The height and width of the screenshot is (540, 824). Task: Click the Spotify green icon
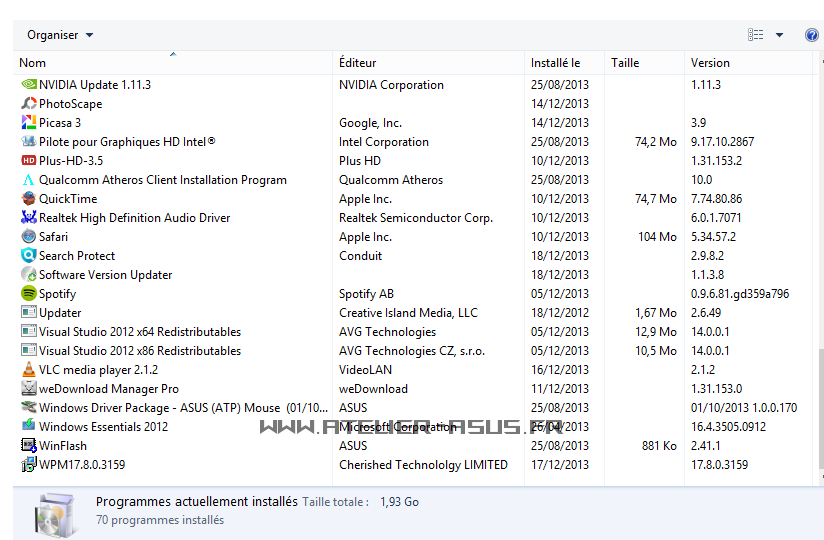pyautogui.click(x=29, y=294)
